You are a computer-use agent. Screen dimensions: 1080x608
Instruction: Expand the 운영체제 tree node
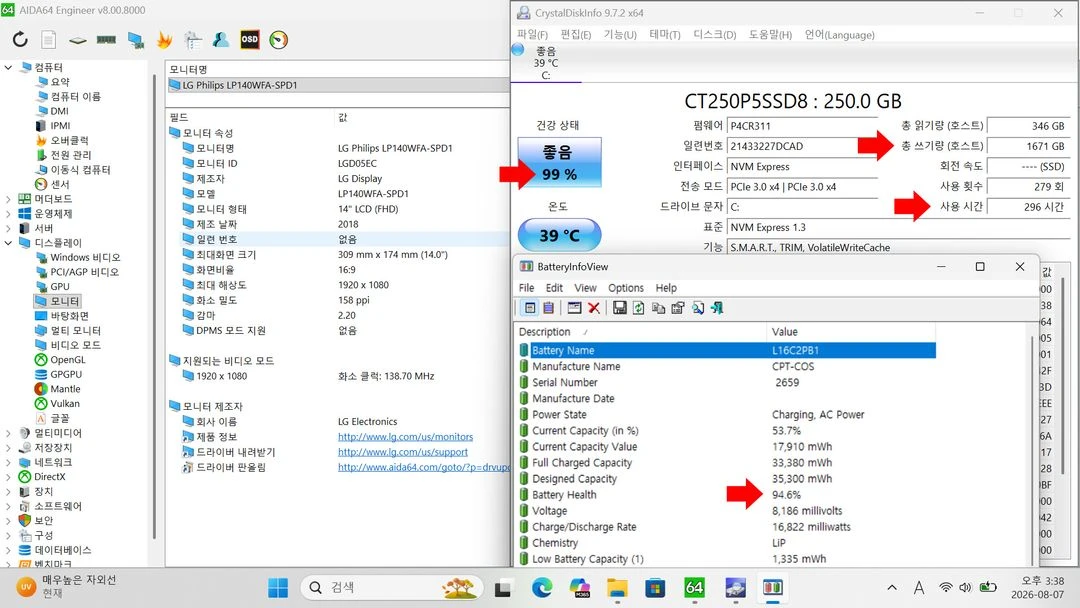(x=8, y=213)
